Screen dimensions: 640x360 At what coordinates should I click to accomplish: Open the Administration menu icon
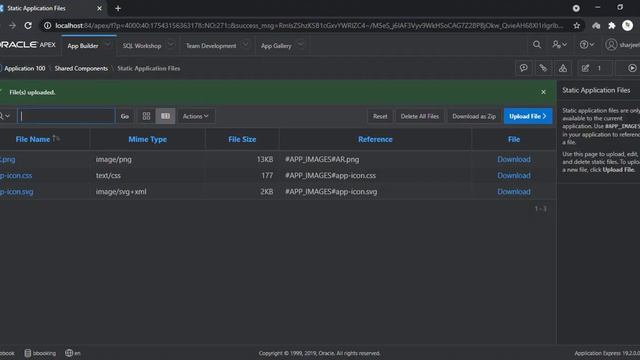559,45
